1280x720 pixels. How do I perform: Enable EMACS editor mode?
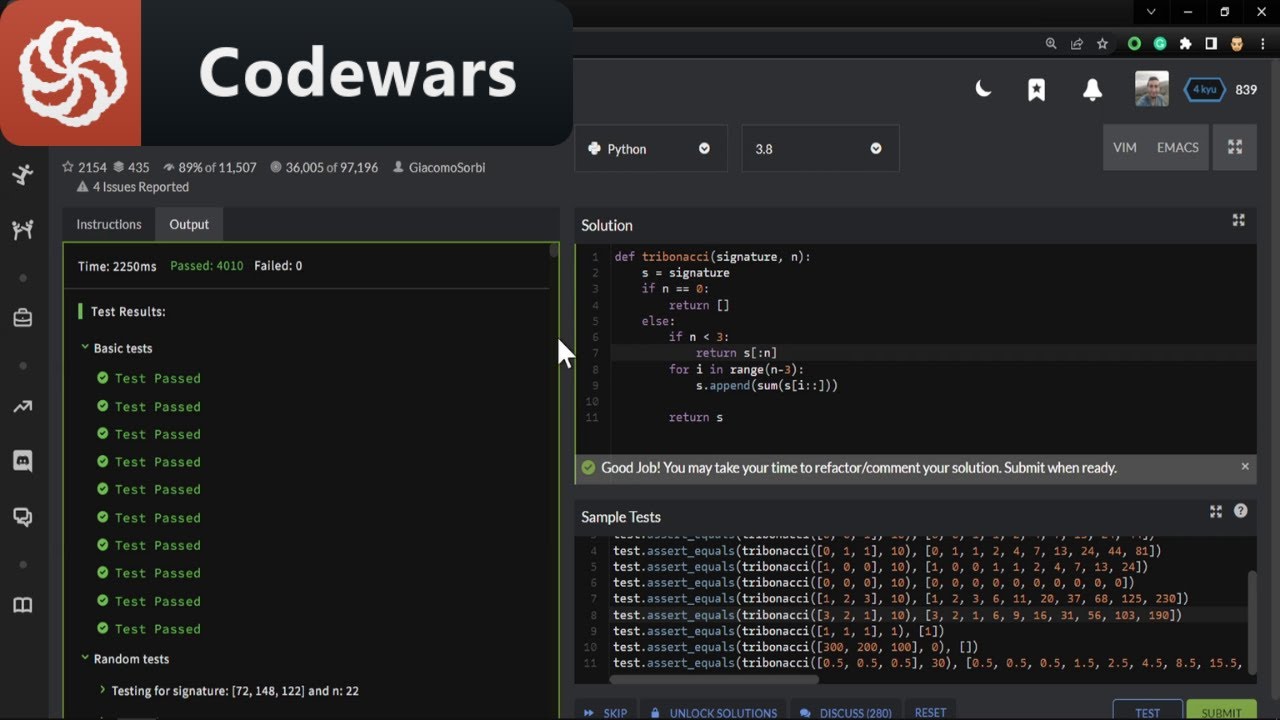click(x=1177, y=147)
